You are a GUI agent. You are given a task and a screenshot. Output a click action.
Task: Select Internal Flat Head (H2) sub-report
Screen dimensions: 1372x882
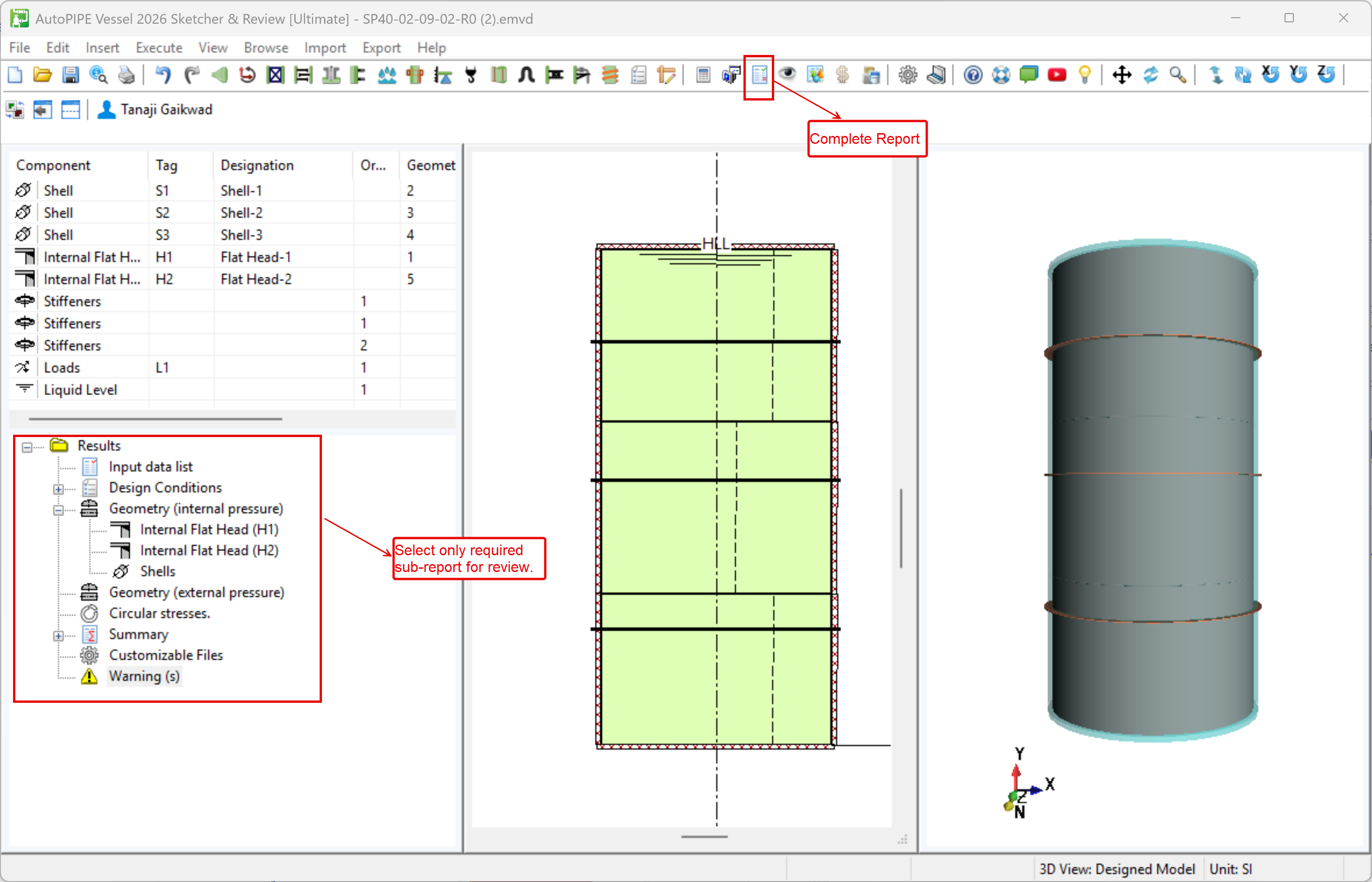(209, 551)
